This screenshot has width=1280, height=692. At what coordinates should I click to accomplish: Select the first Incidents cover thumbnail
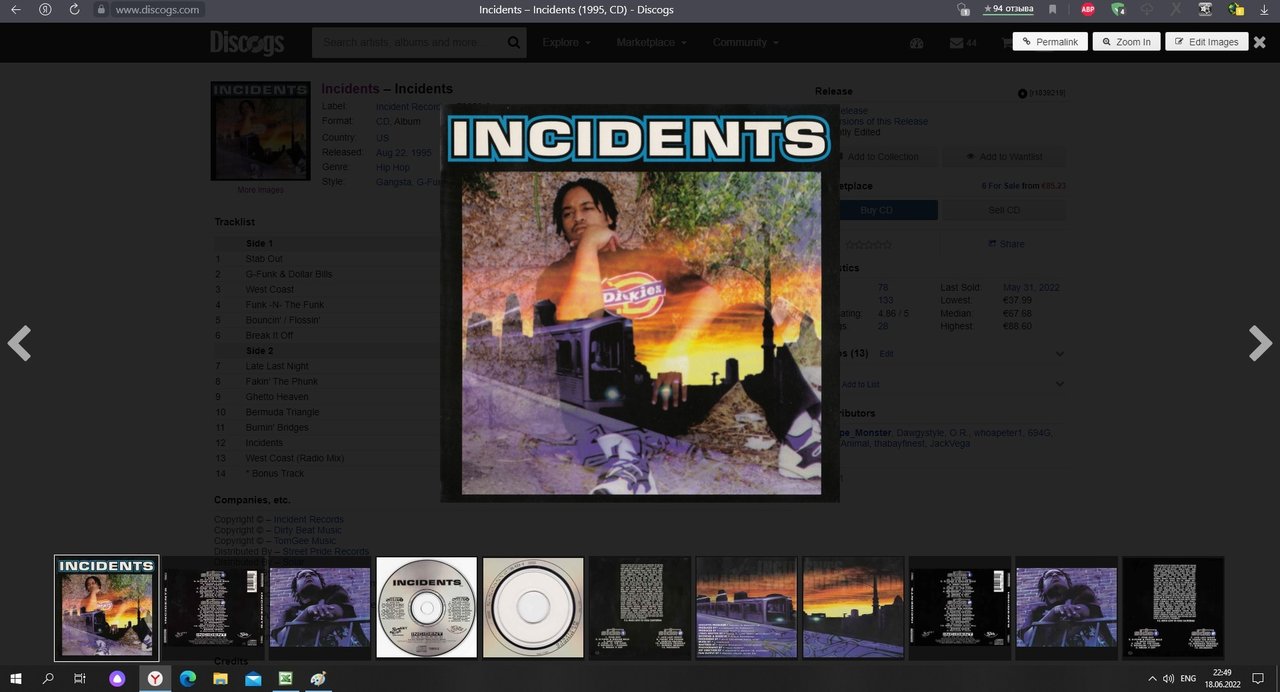pos(106,607)
